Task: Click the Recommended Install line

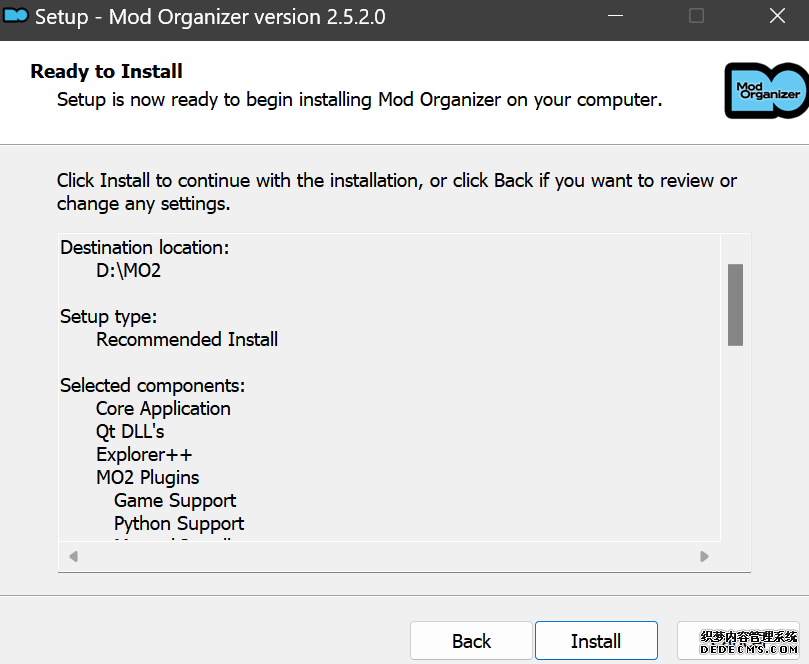Action: tap(187, 339)
